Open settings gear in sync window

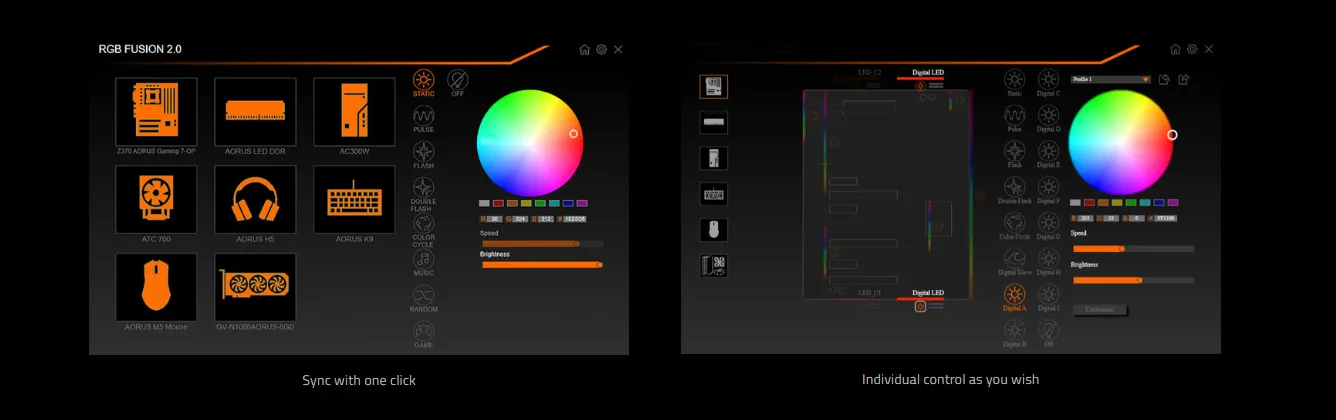(601, 49)
